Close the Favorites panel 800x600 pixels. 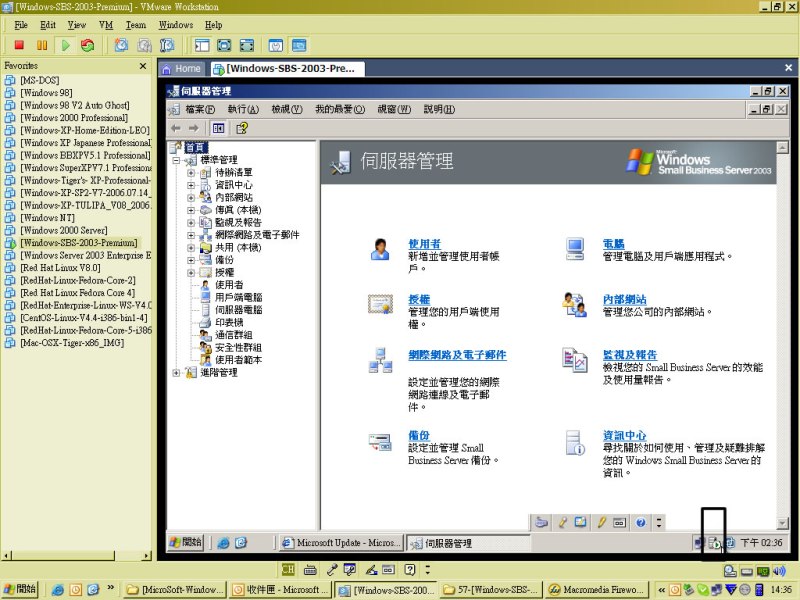point(143,66)
